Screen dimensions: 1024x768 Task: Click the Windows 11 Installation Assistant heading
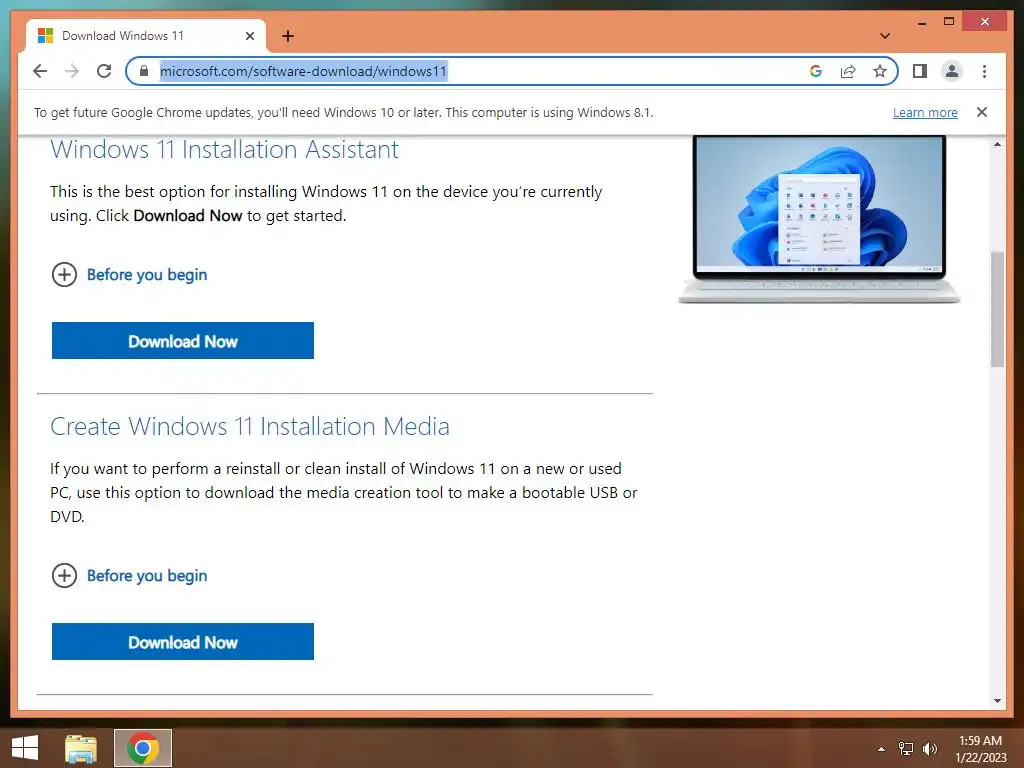tap(224, 150)
